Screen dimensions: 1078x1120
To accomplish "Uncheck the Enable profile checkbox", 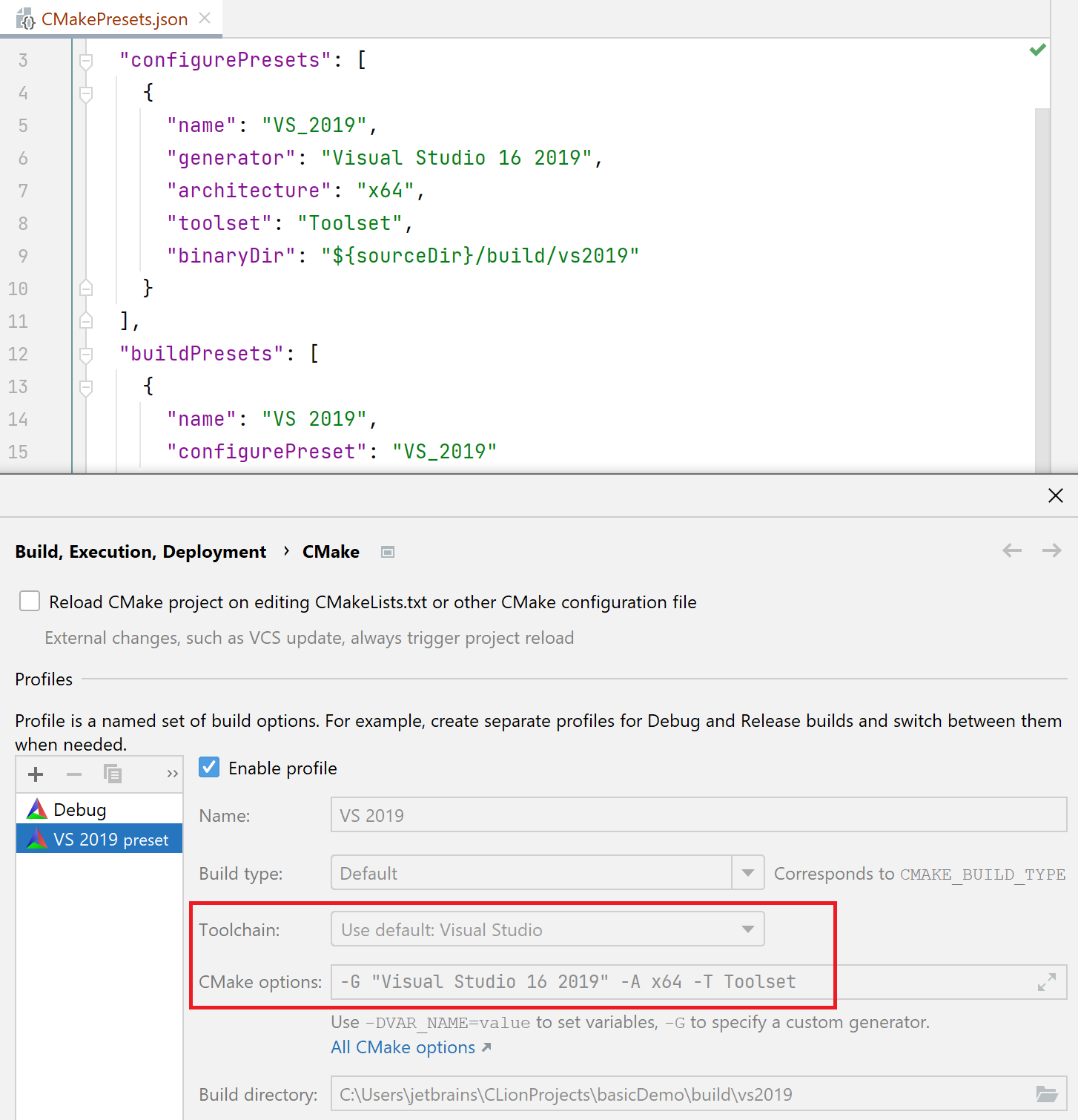I will (x=208, y=767).
